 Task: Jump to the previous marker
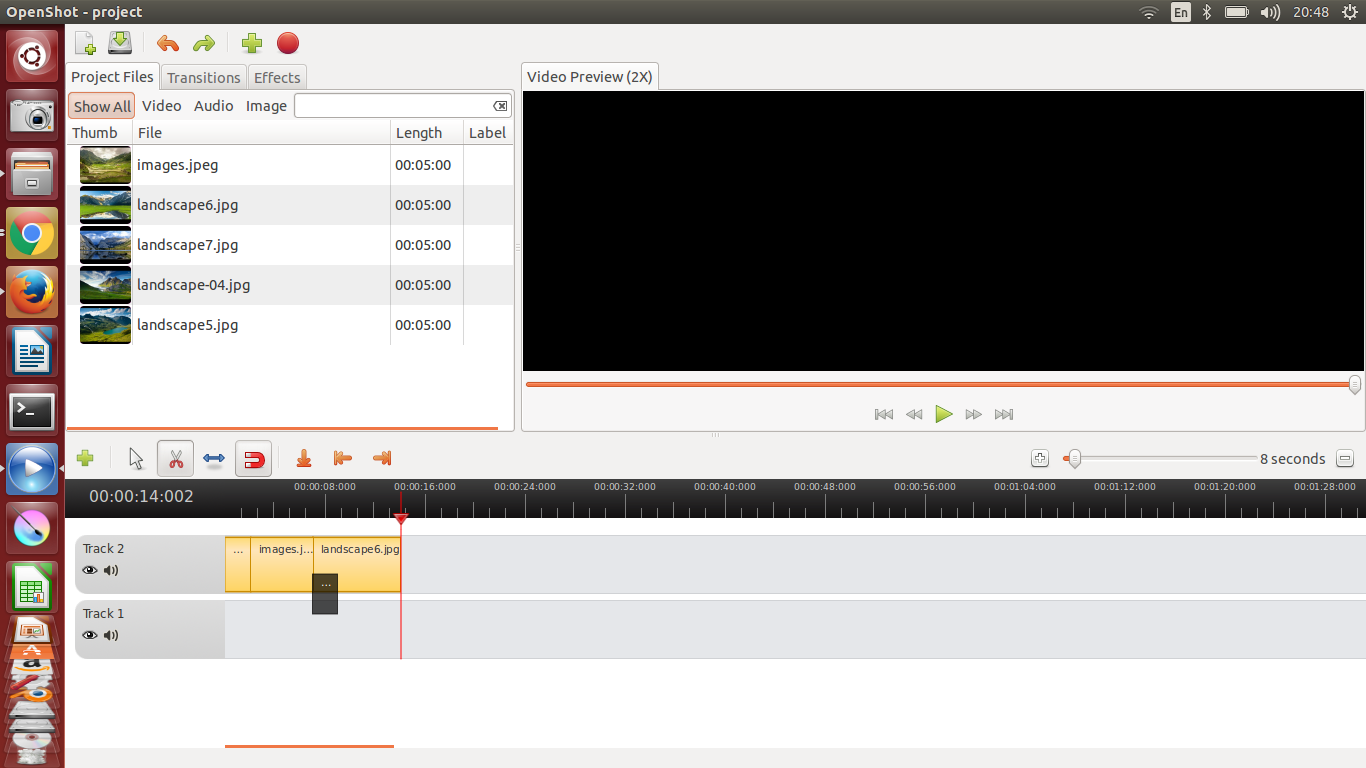pos(342,458)
